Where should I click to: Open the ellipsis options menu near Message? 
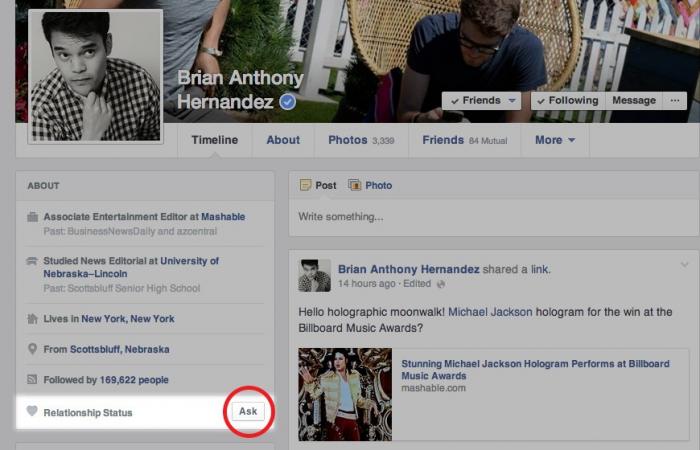[x=676, y=101]
